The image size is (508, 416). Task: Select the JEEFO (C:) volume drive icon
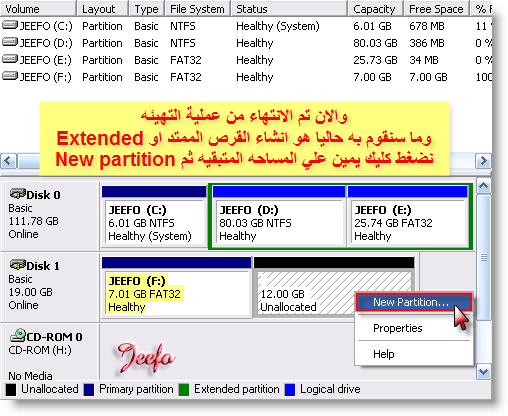(10, 25)
